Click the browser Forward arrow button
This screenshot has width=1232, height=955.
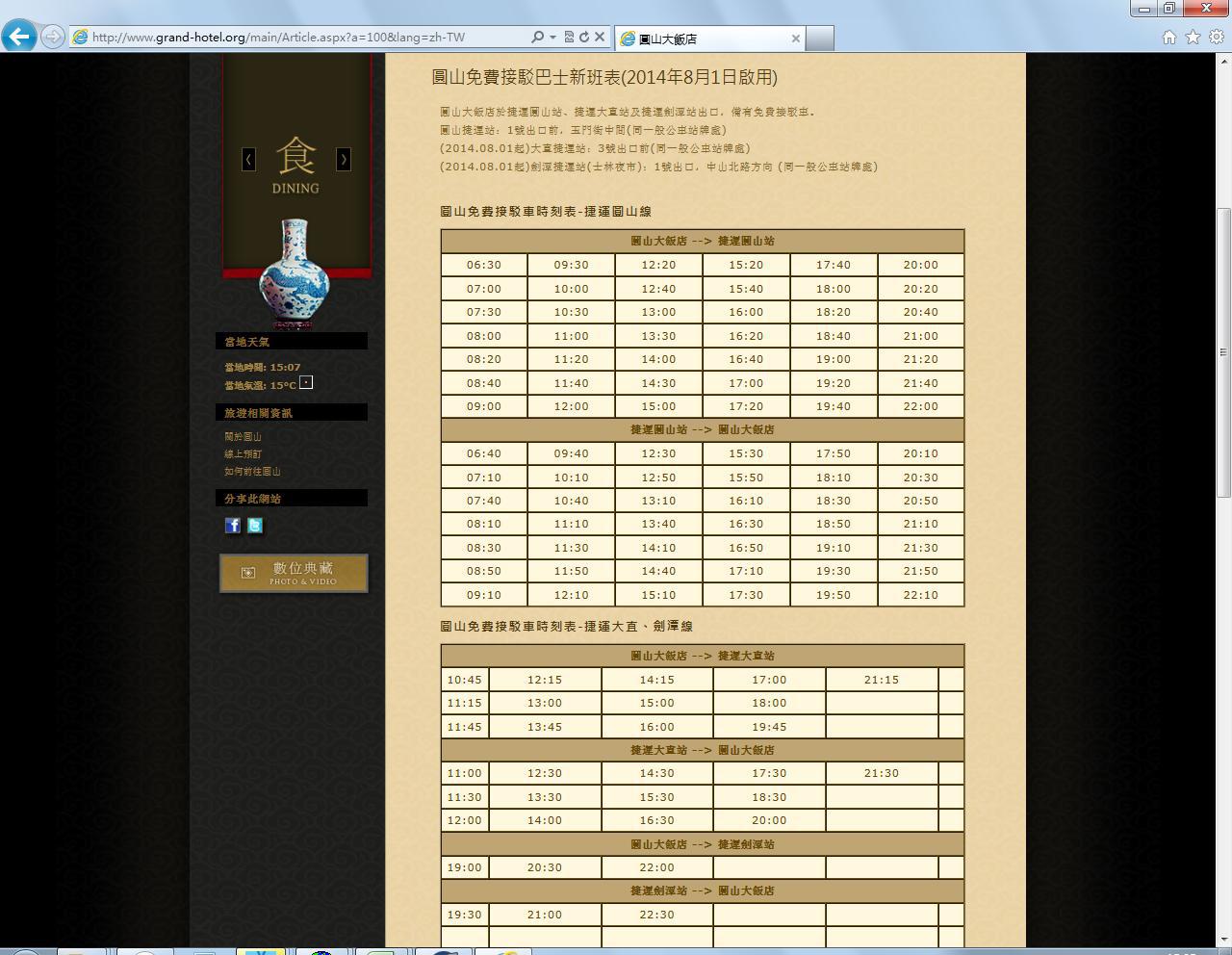[x=53, y=37]
